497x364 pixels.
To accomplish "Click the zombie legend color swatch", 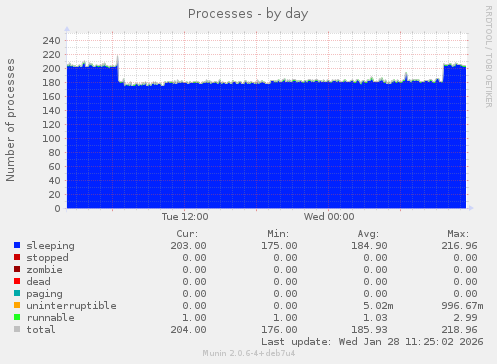I will [x=17, y=269].
